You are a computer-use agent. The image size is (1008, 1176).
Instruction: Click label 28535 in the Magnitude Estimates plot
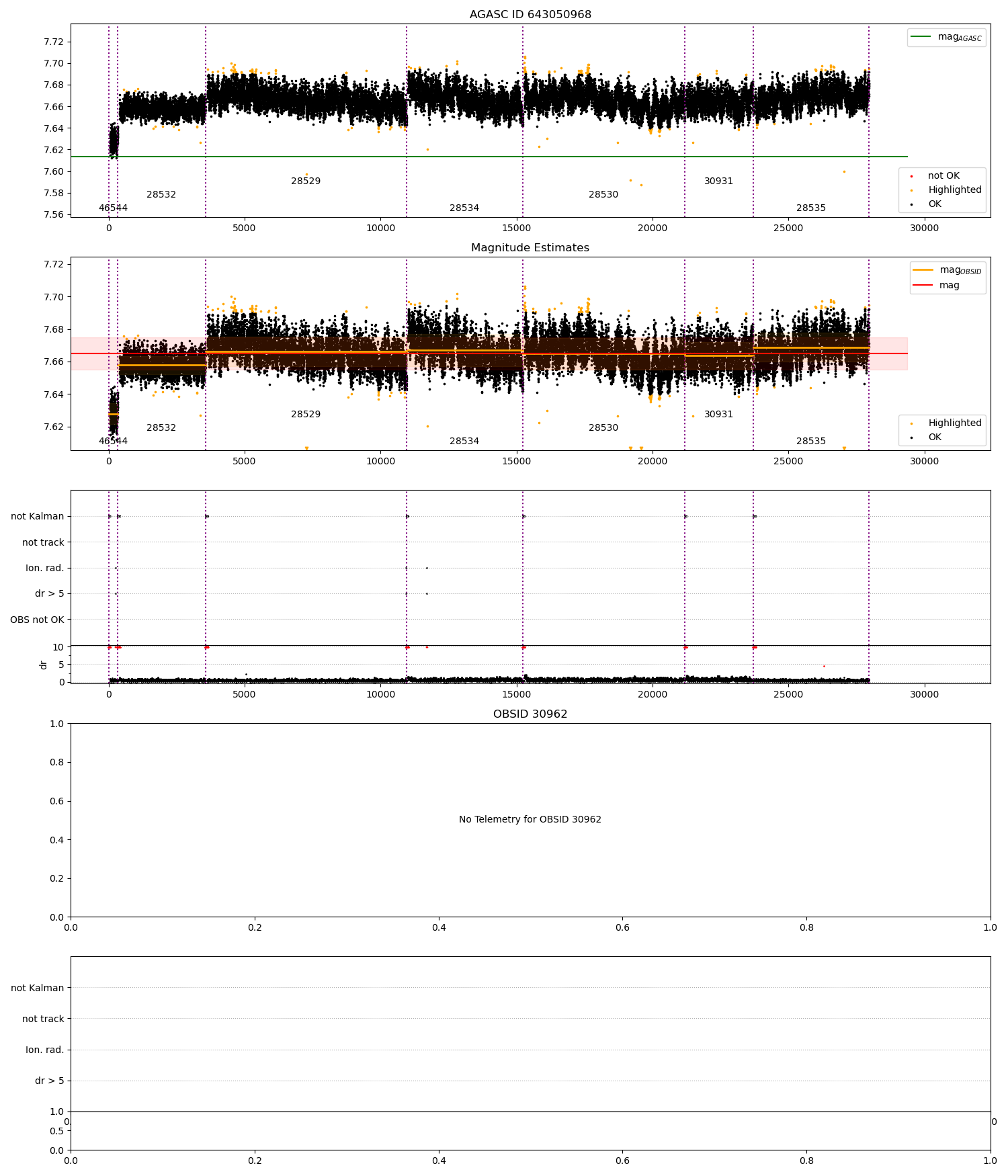point(811,442)
